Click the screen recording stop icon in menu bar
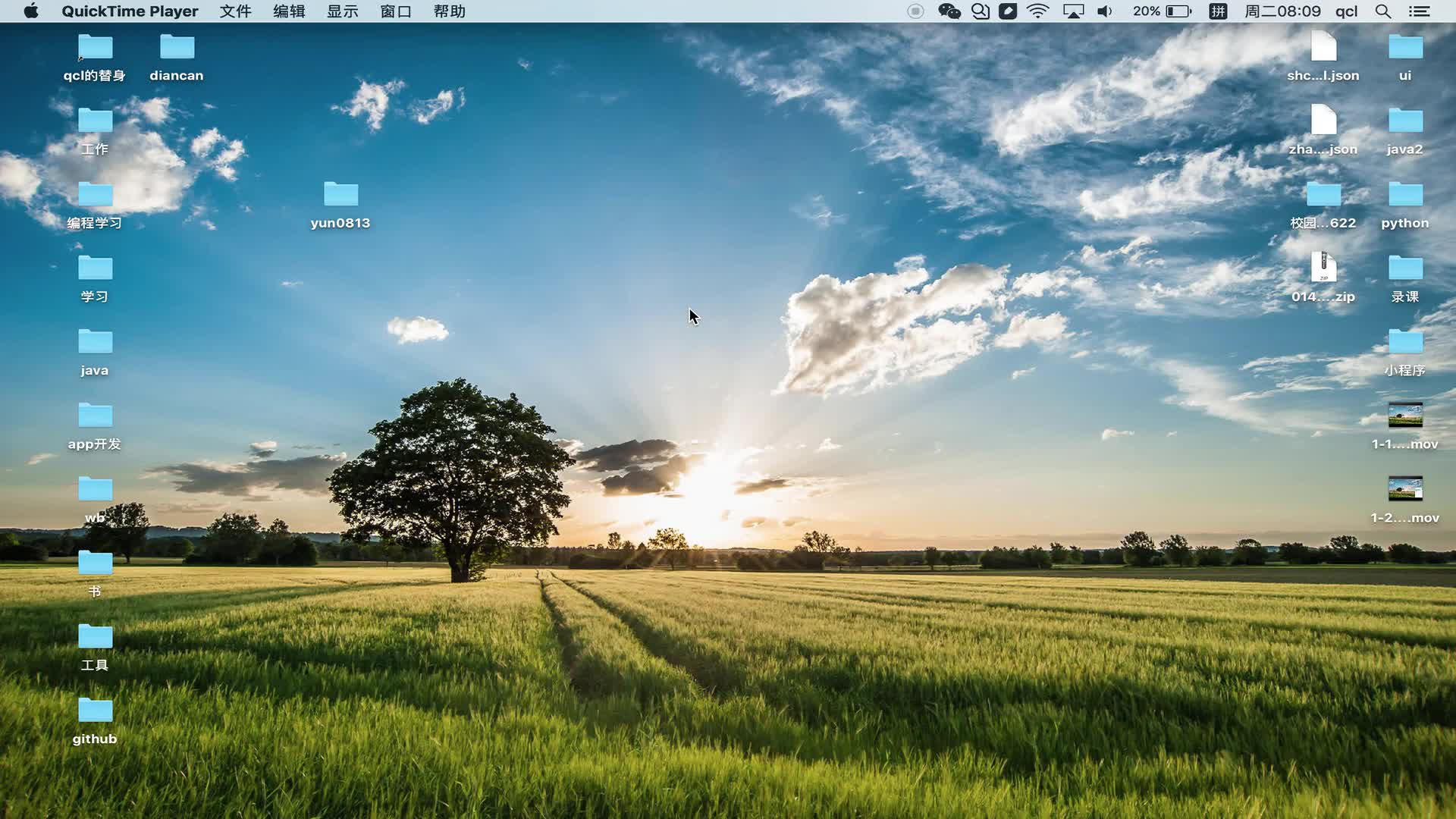The image size is (1456, 819). (x=915, y=11)
